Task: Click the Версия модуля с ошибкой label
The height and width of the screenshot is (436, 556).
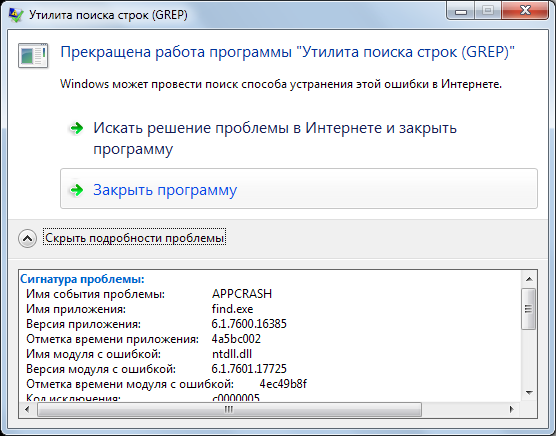Action: 101,369
